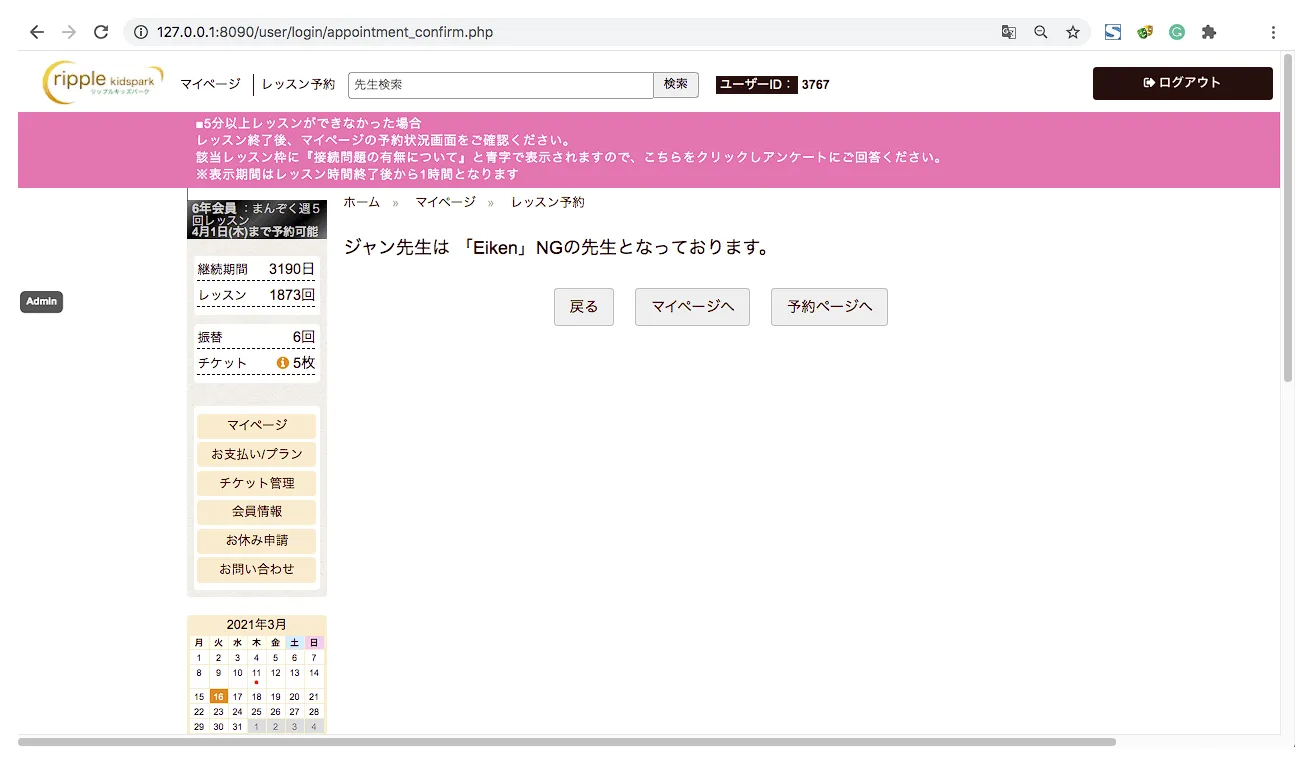Reload the page with the refresh icon
Image resolution: width=1315 pixels, height=768 pixels.
101,32
